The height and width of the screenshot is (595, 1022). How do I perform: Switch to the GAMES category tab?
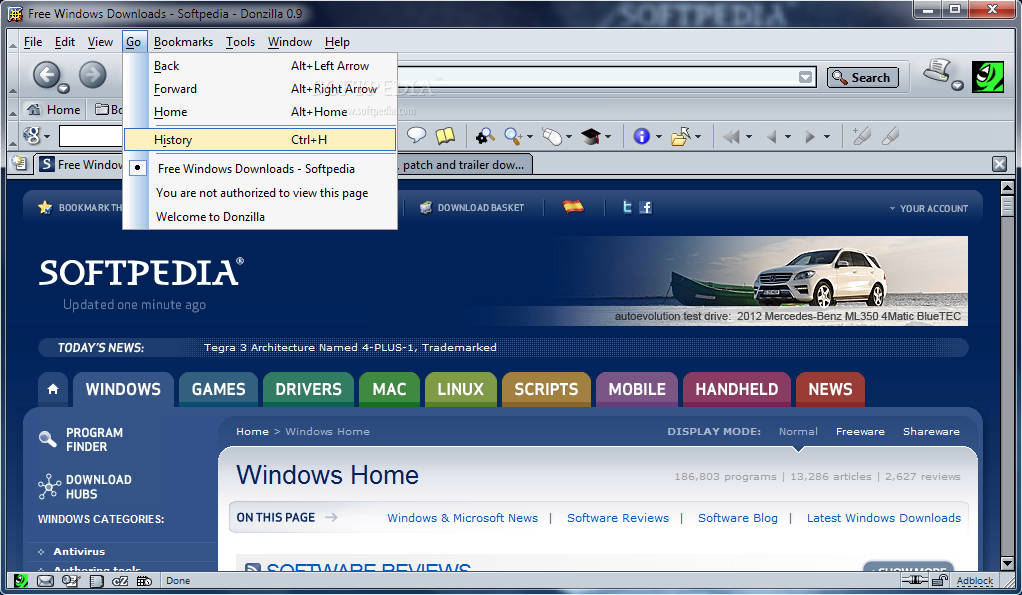tap(218, 389)
